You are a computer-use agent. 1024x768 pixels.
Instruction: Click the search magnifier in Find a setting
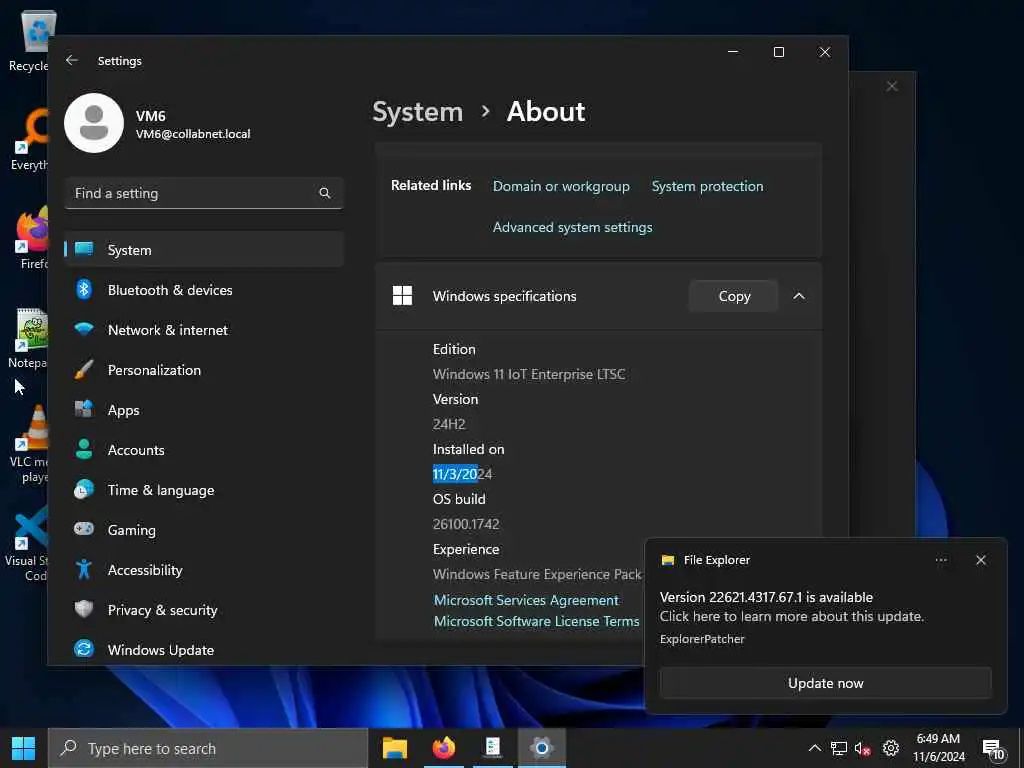tap(325, 193)
